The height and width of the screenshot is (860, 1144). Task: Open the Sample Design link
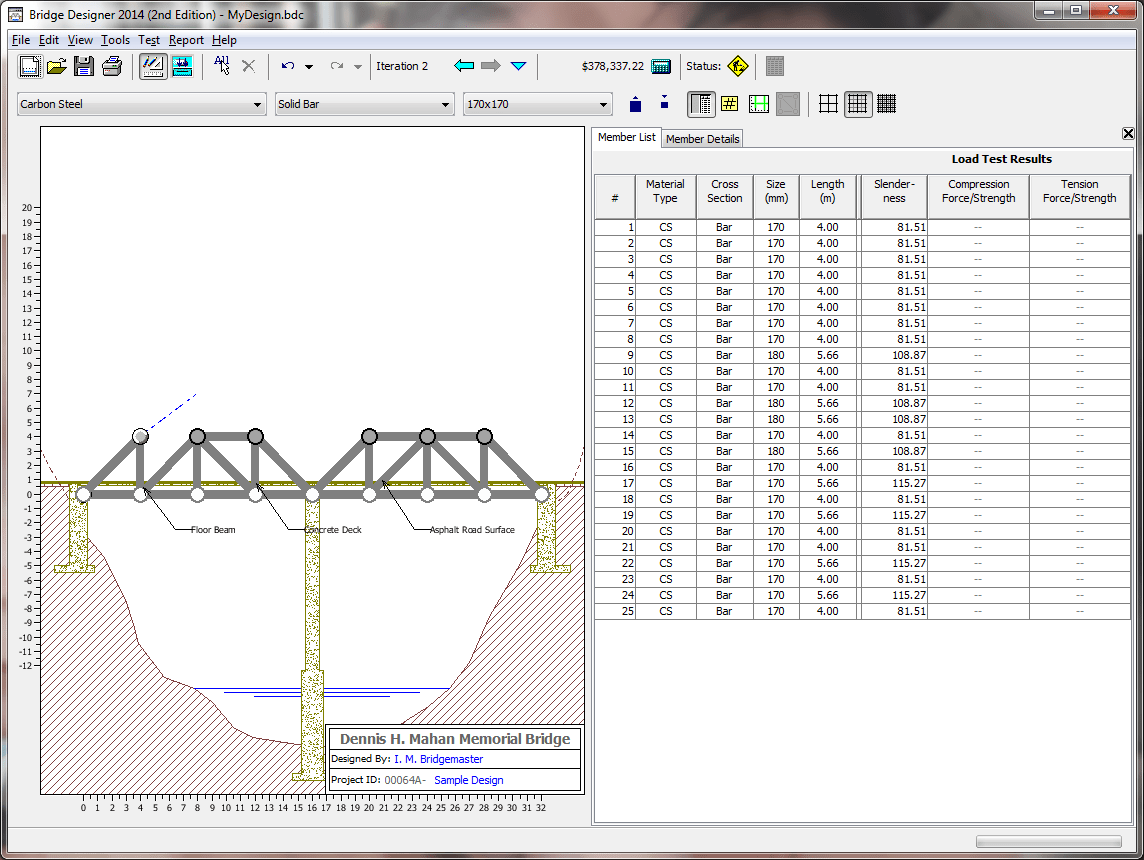click(468, 780)
